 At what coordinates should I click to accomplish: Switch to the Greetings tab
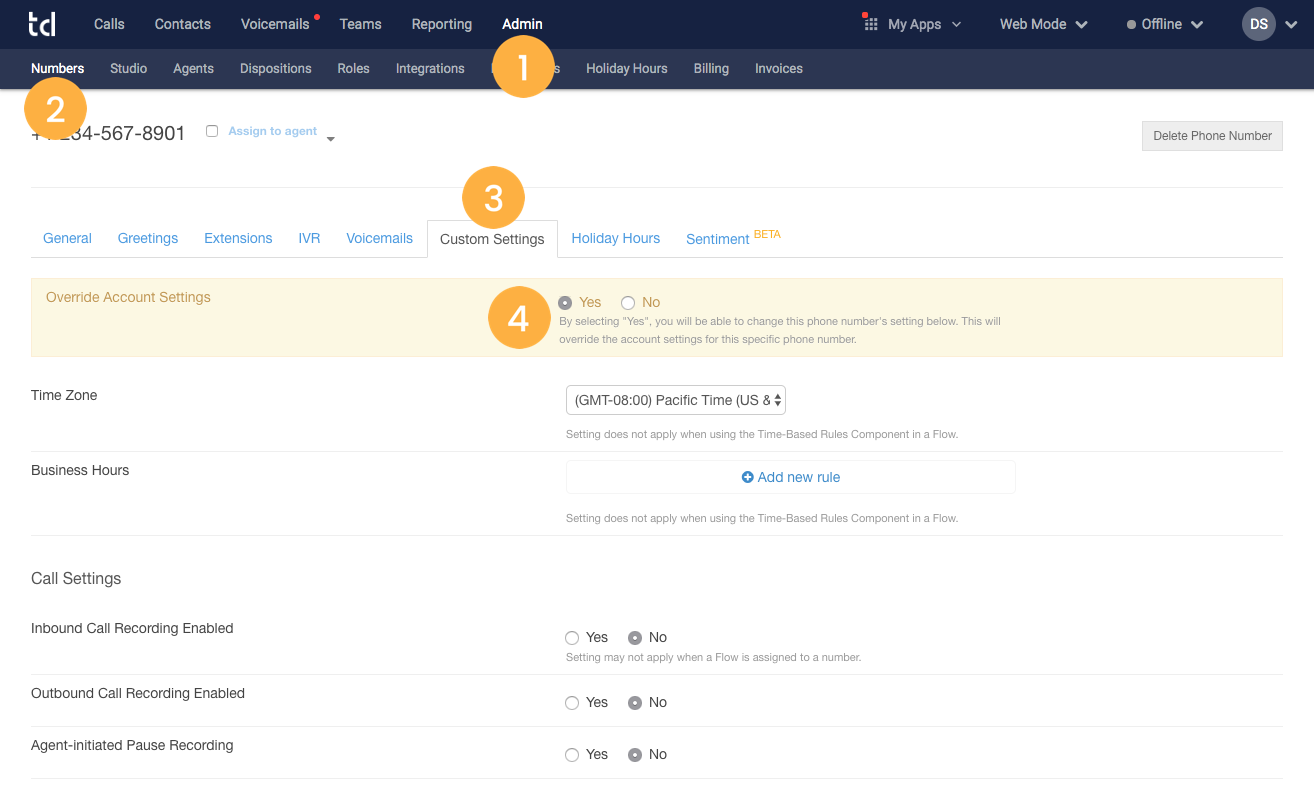[148, 239]
